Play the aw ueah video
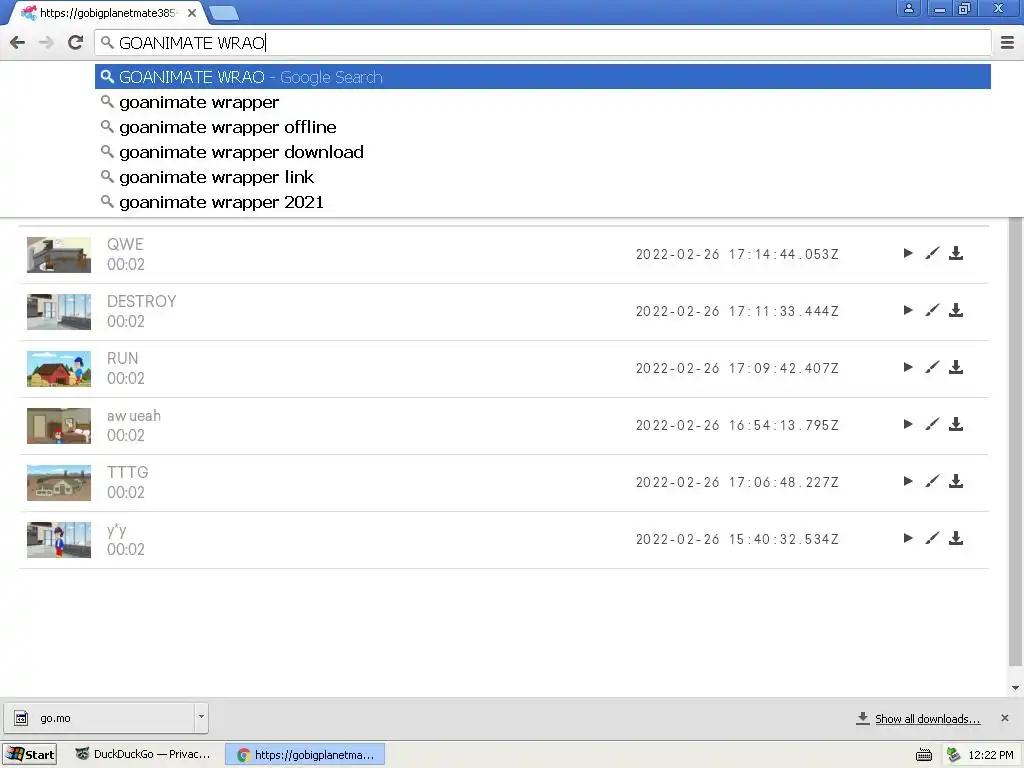 [908, 424]
